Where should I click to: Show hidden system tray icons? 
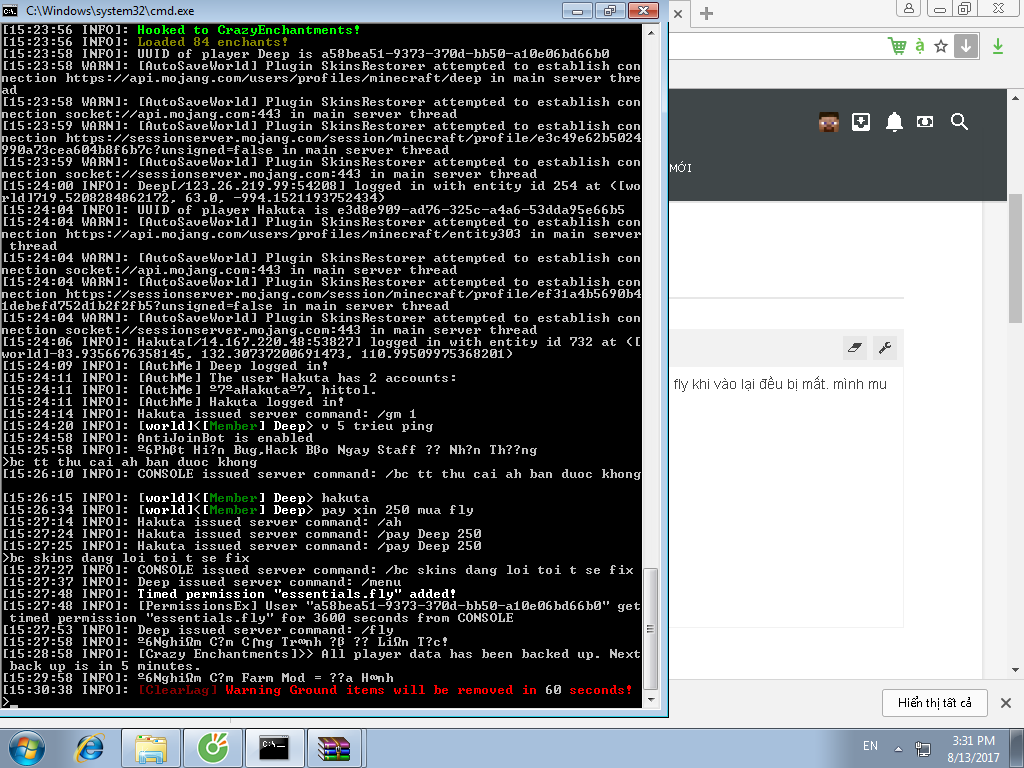[899, 749]
